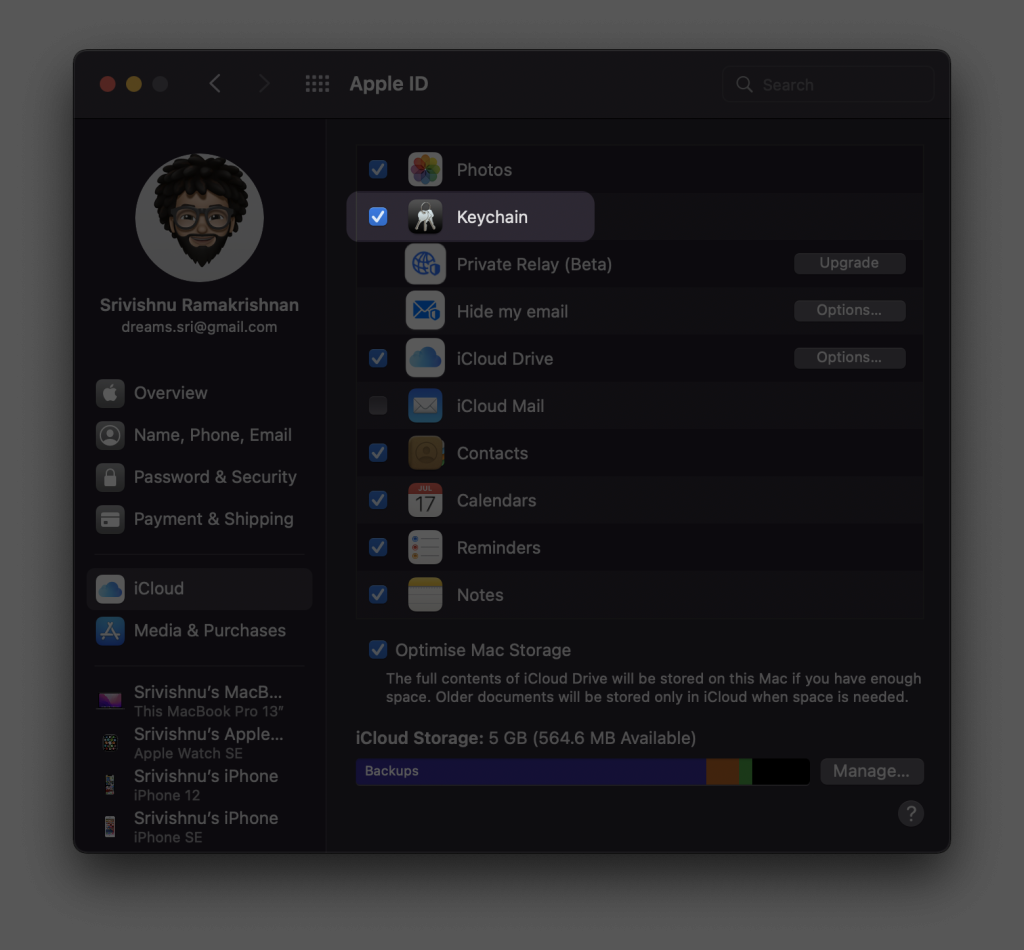
Task: Click the Apple Watch SE device icon
Action: click(x=110, y=742)
